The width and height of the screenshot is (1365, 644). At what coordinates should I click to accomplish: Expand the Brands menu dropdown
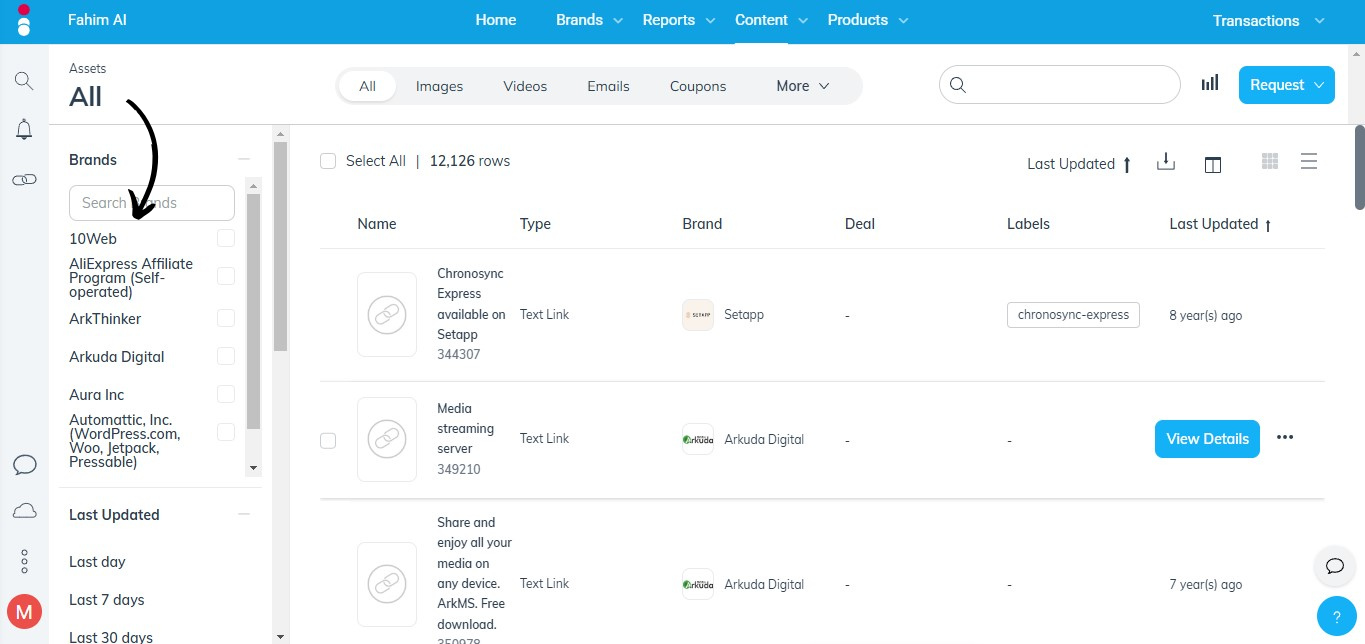pos(589,20)
